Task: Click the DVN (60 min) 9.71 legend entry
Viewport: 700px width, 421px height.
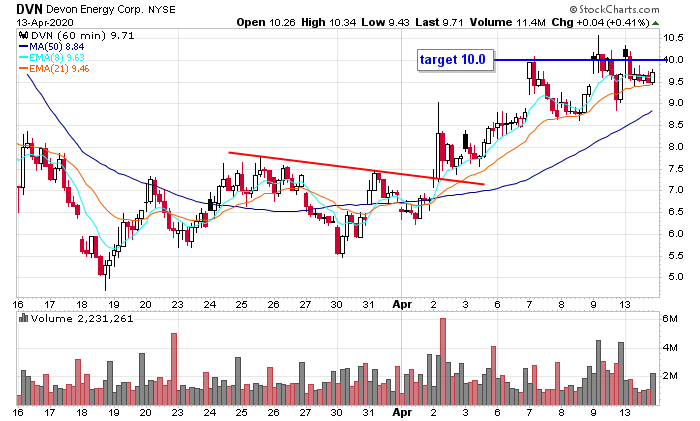Action: (83, 35)
